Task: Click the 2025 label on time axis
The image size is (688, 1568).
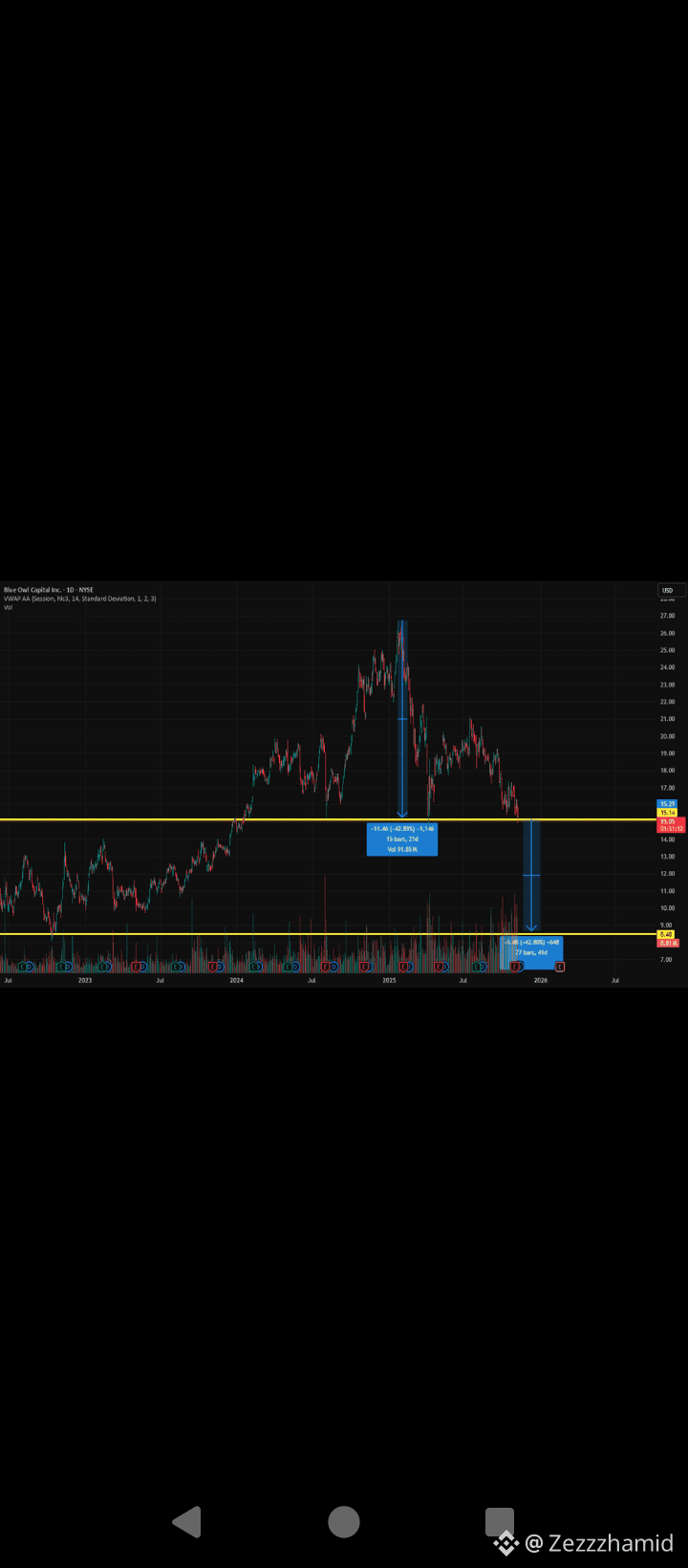Action: [x=389, y=980]
